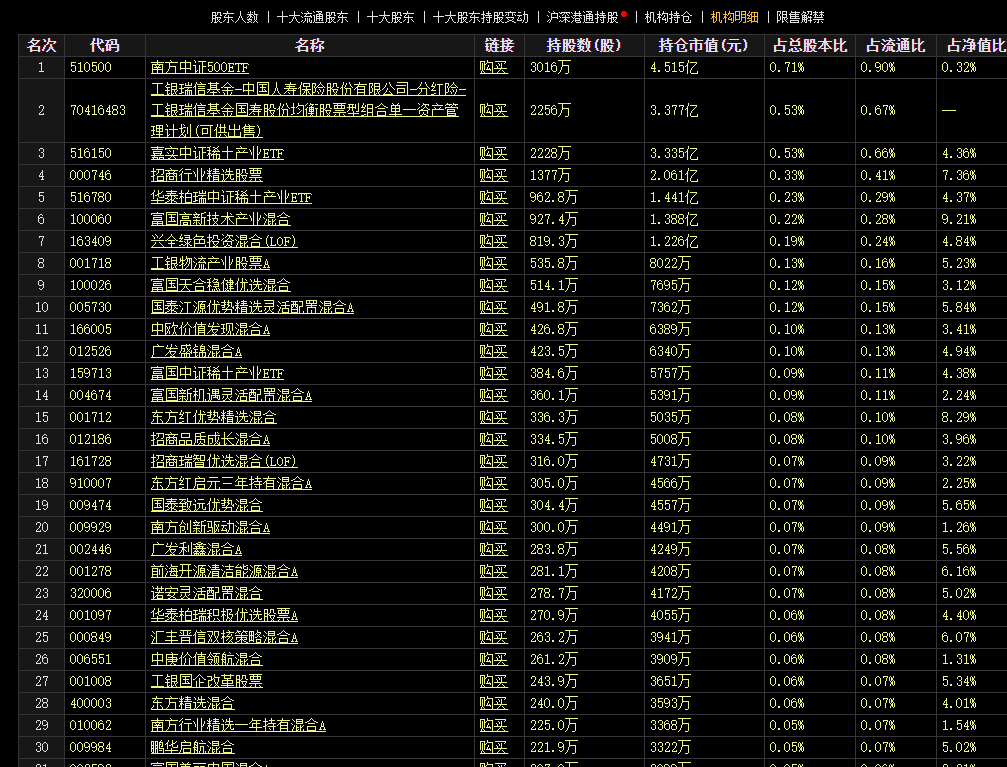Open 十大股东持股变动 tab
Screen dimensions: 1007x767
[x=481, y=17]
